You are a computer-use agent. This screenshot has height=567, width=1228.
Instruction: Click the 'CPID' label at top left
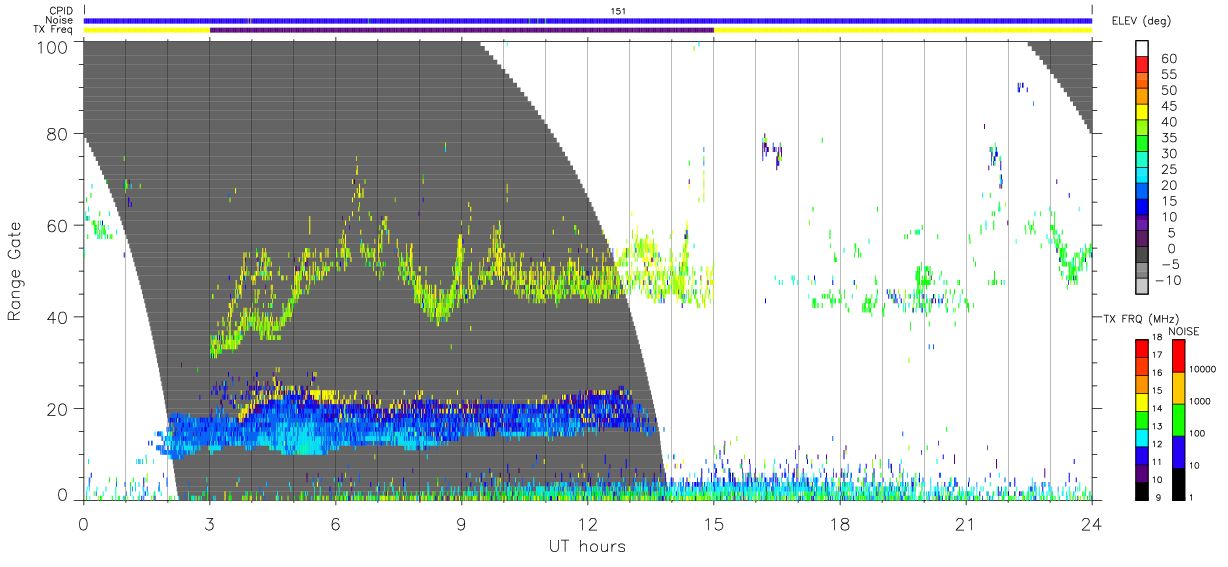(x=61, y=11)
